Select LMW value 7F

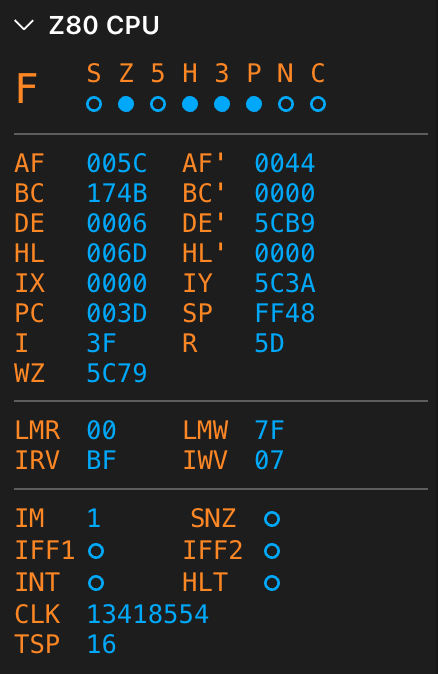[x=270, y=430]
